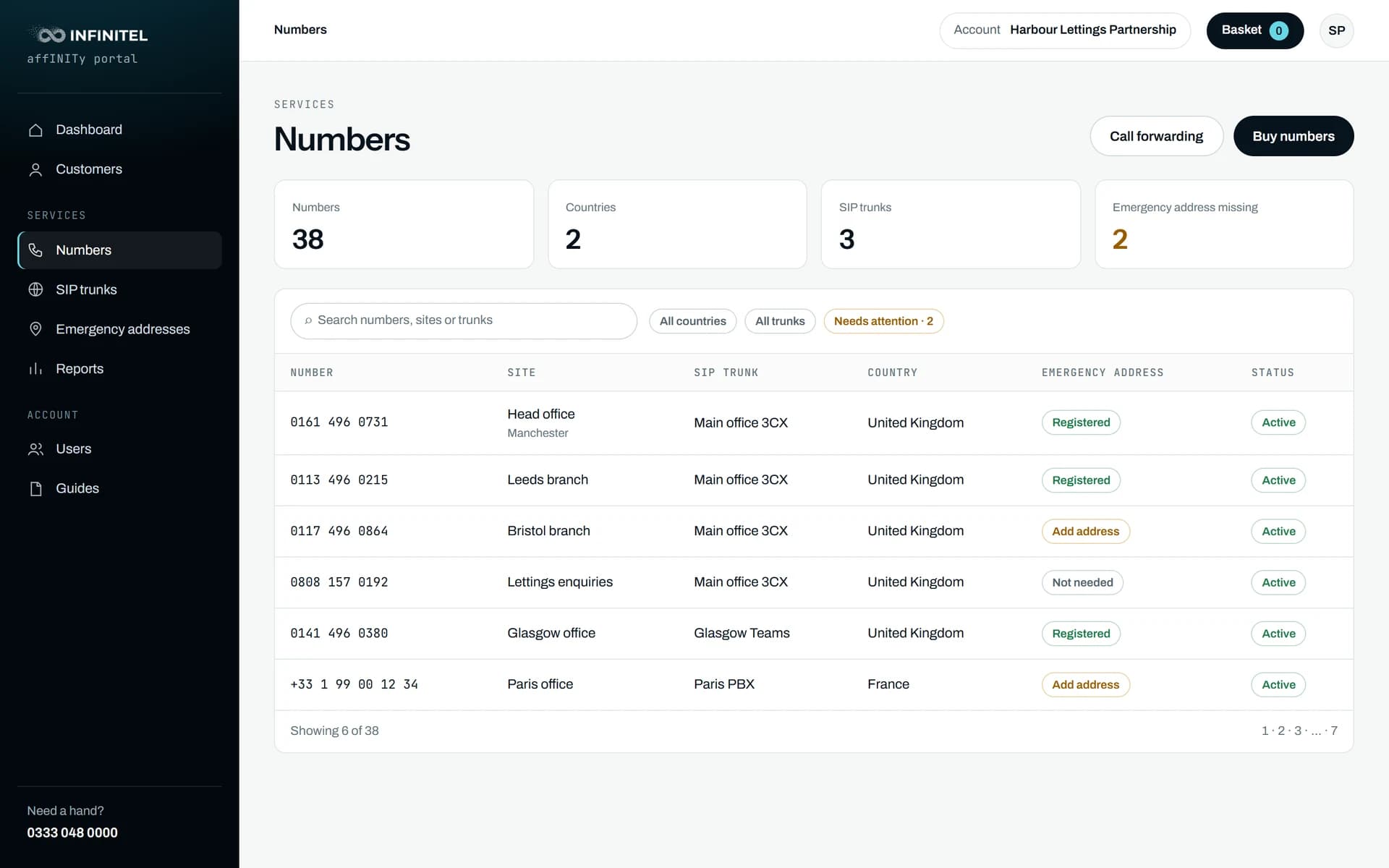Click the Call forwarding button
Viewport: 1389px width, 868px height.
click(x=1156, y=136)
